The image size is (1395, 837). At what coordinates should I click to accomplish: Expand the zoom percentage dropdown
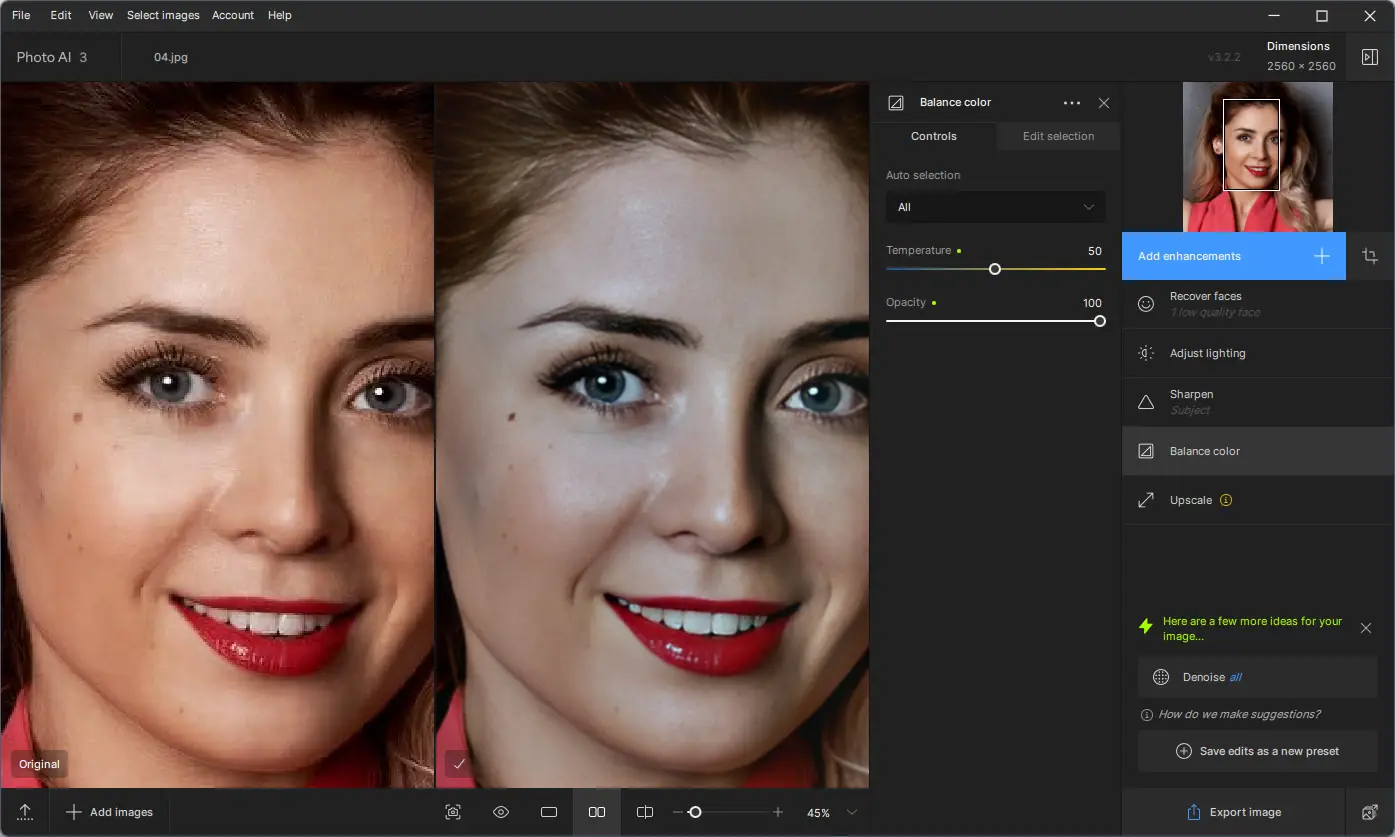pos(852,812)
